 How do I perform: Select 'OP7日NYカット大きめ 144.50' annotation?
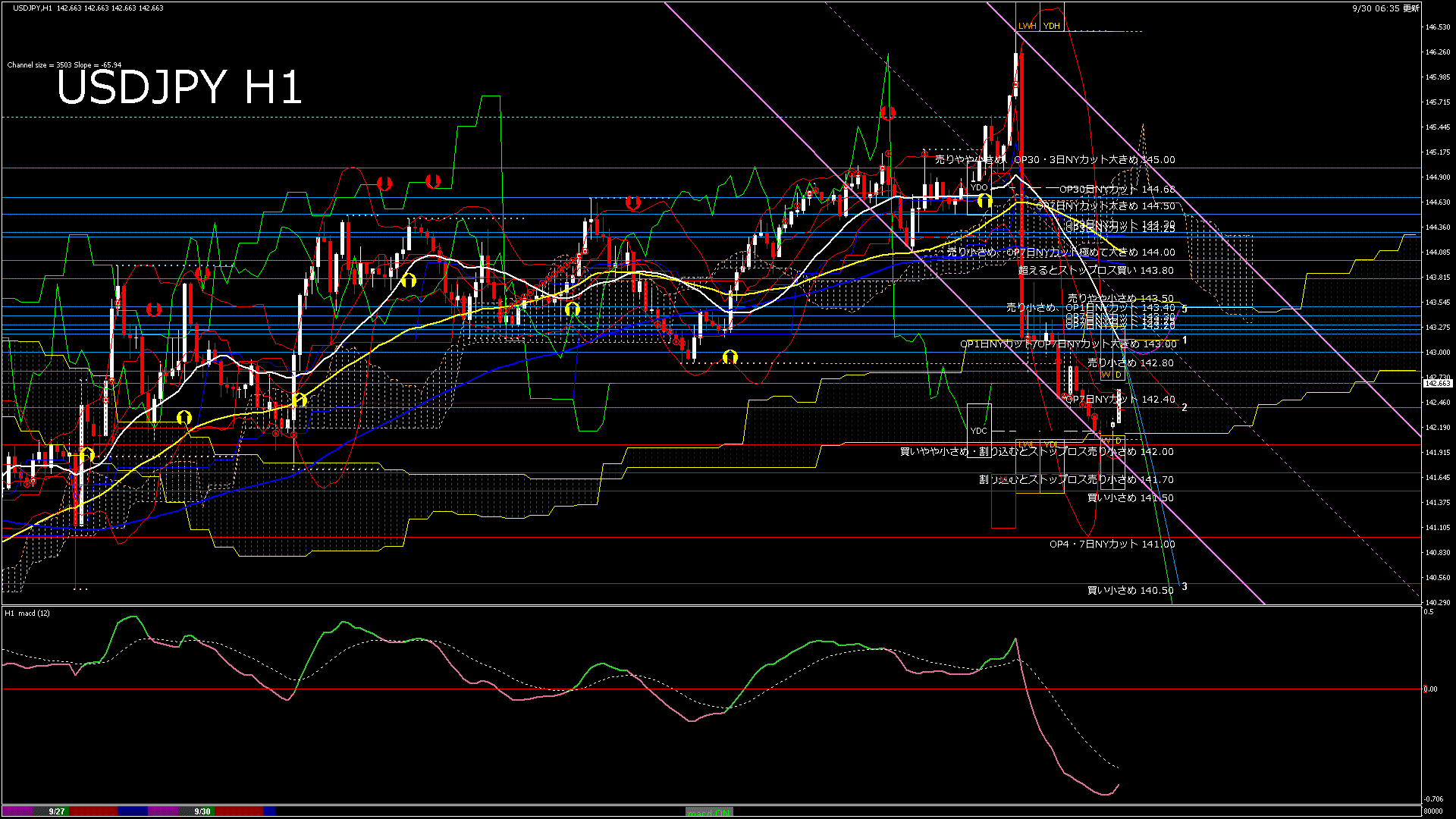(x=1106, y=206)
